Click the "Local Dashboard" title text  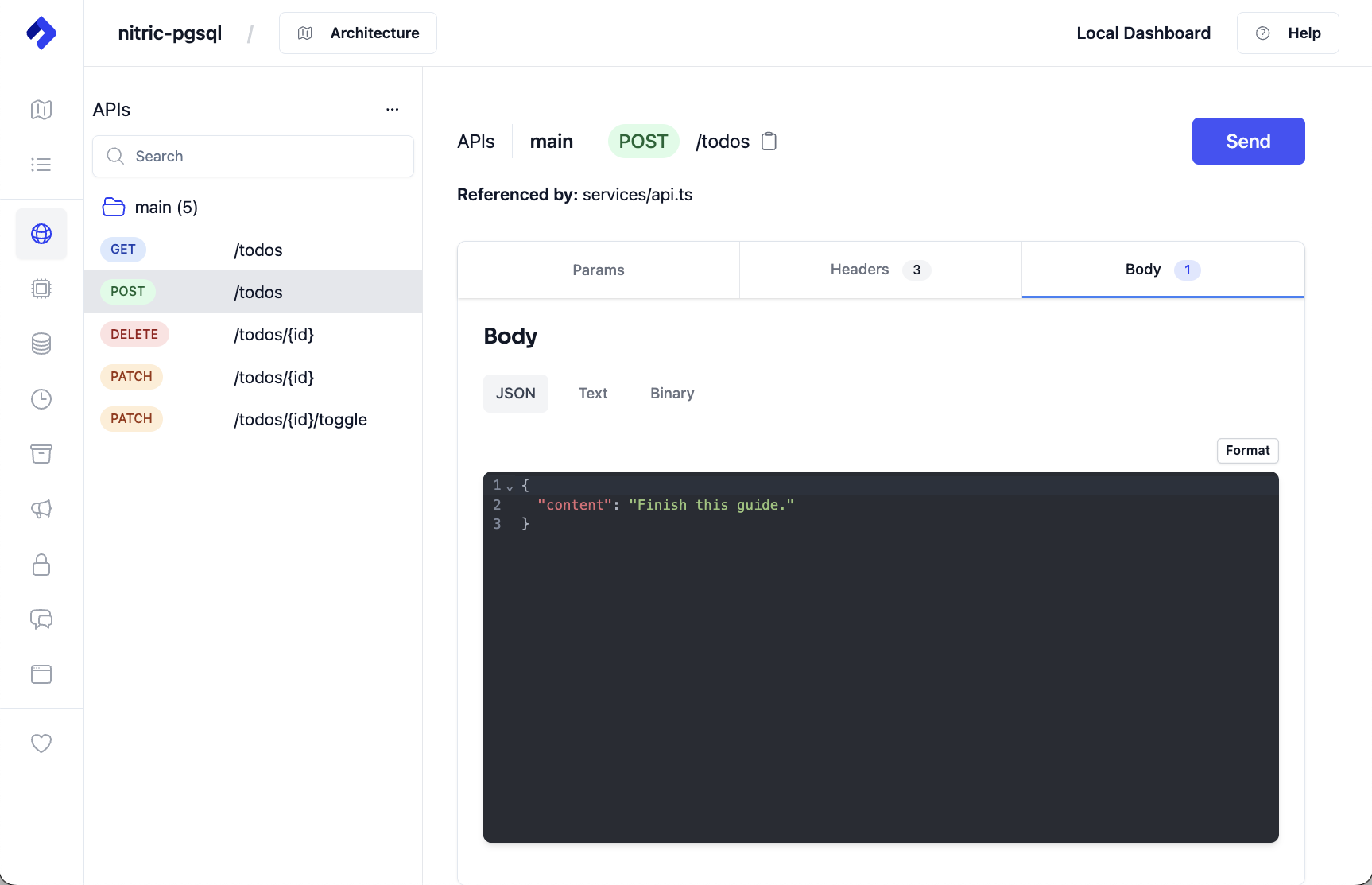coord(1143,33)
